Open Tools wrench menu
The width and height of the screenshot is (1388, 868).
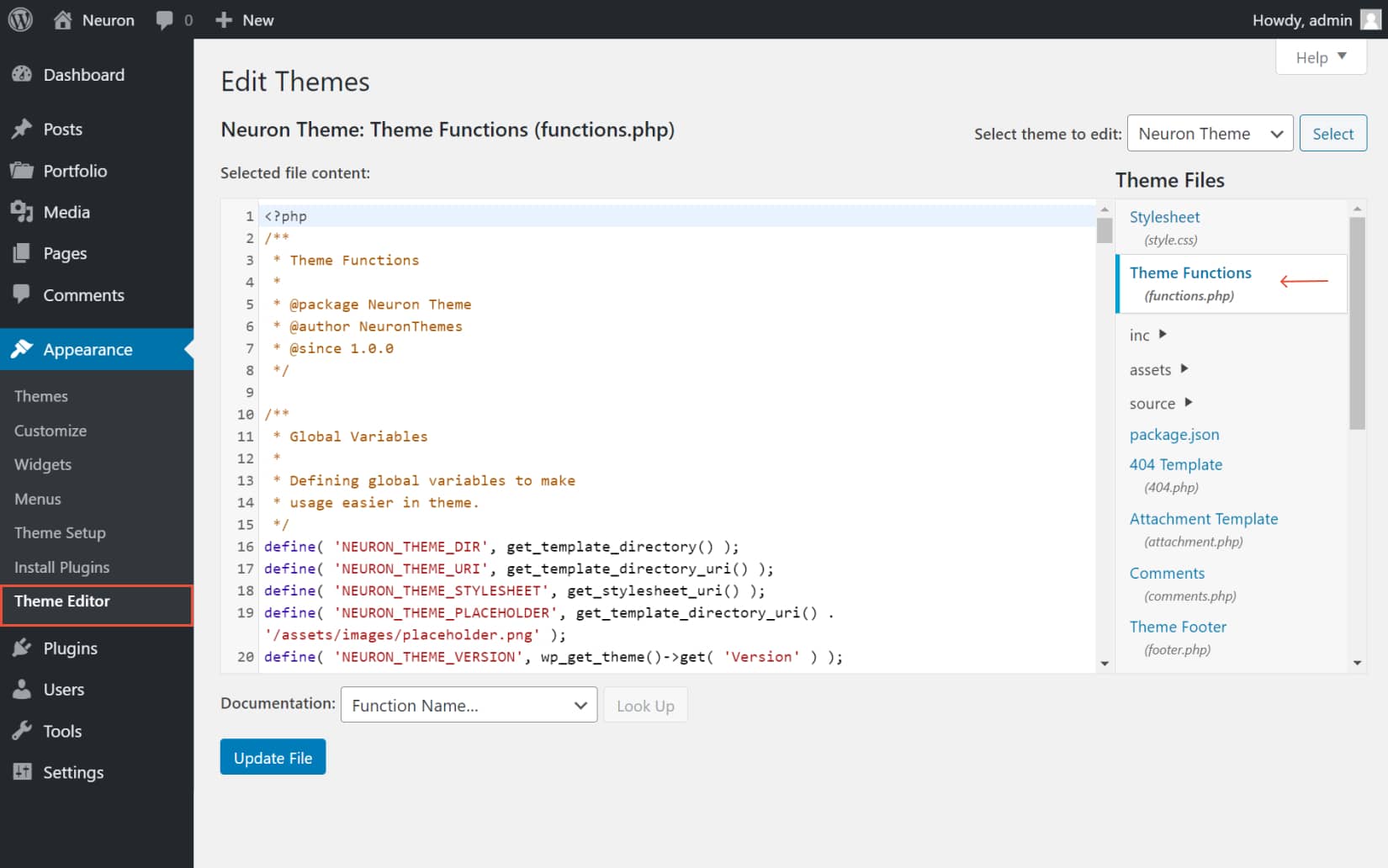(22, 731)
